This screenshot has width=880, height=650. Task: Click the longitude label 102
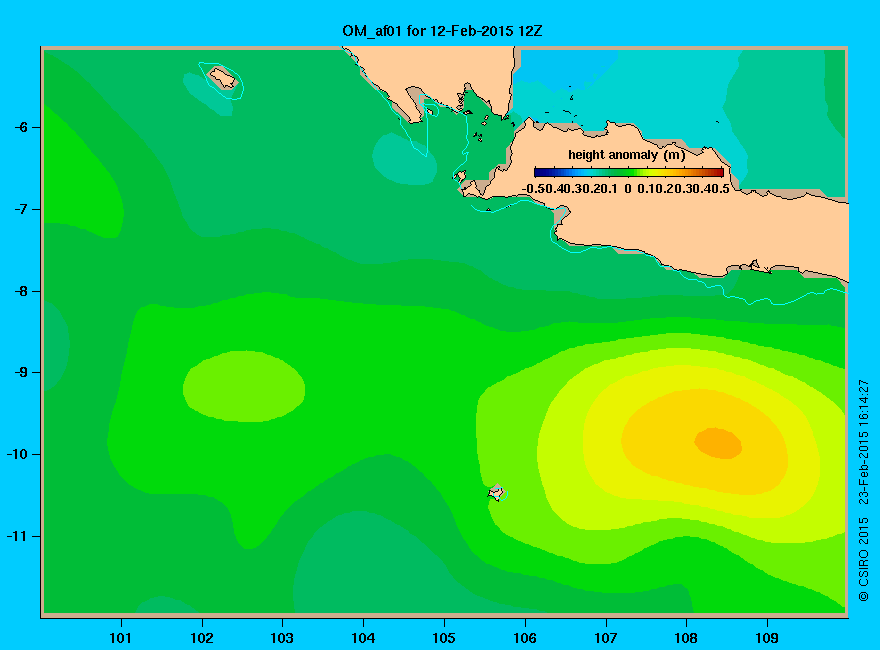coord(201,638)
